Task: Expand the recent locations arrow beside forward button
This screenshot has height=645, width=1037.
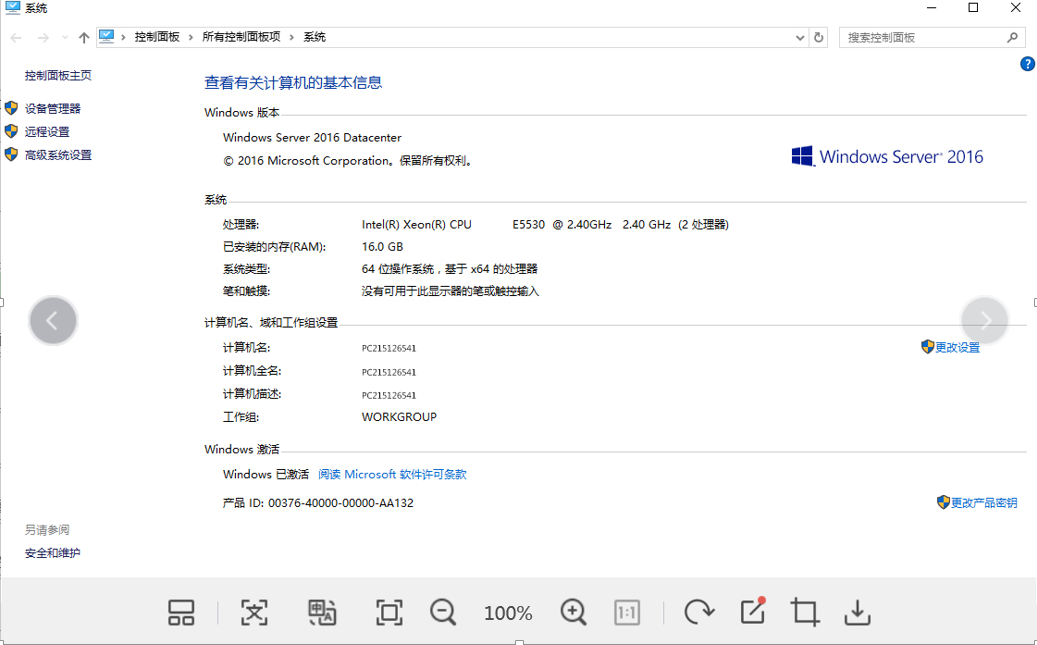Action: pyautogui.click(x=65, y=38)
